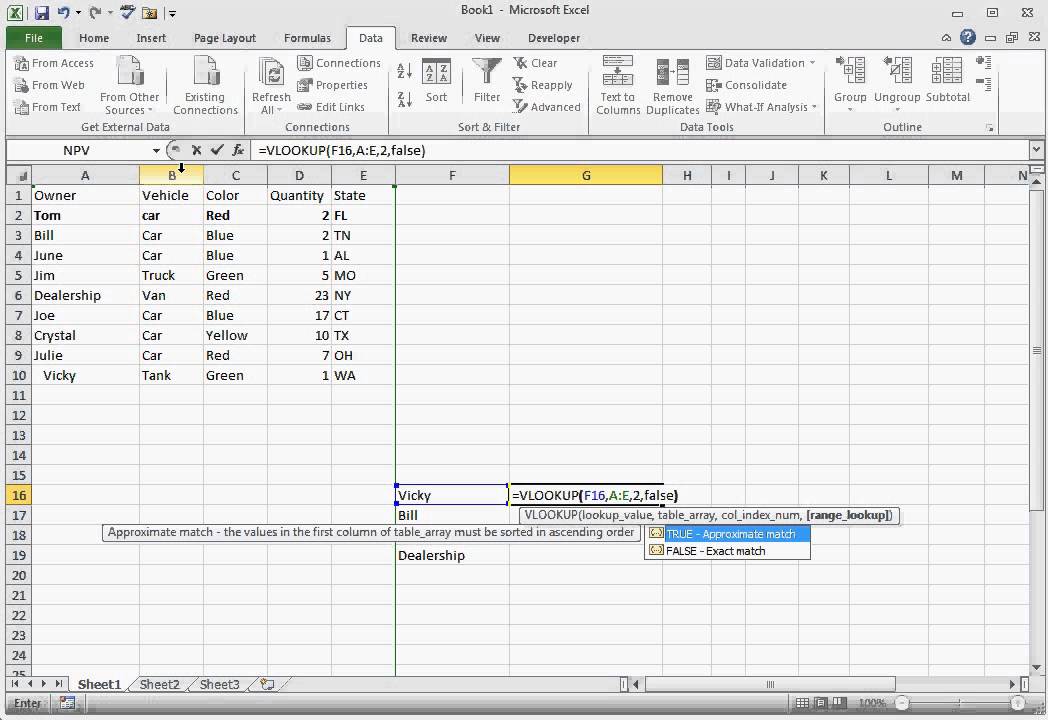Click the Insert Function fx button
This screenshot has width=1048, height=720.
tap(238, 150)
